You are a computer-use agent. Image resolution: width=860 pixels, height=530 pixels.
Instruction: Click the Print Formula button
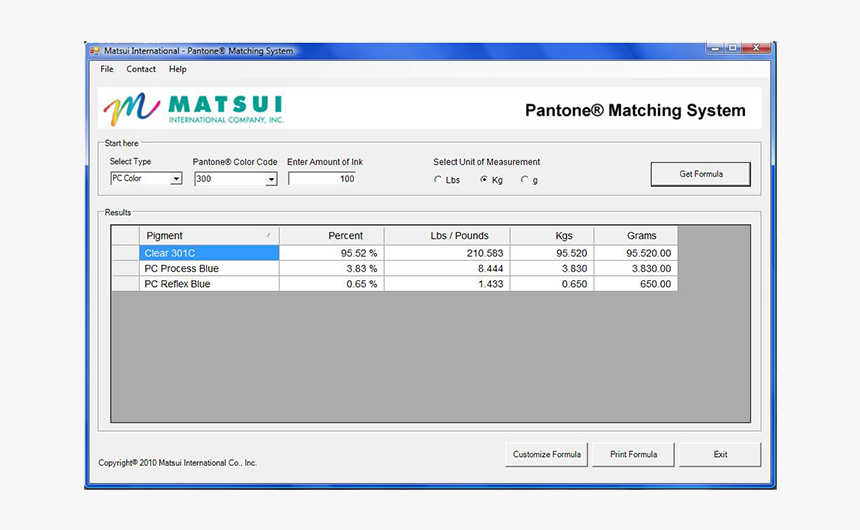(633, 454)
